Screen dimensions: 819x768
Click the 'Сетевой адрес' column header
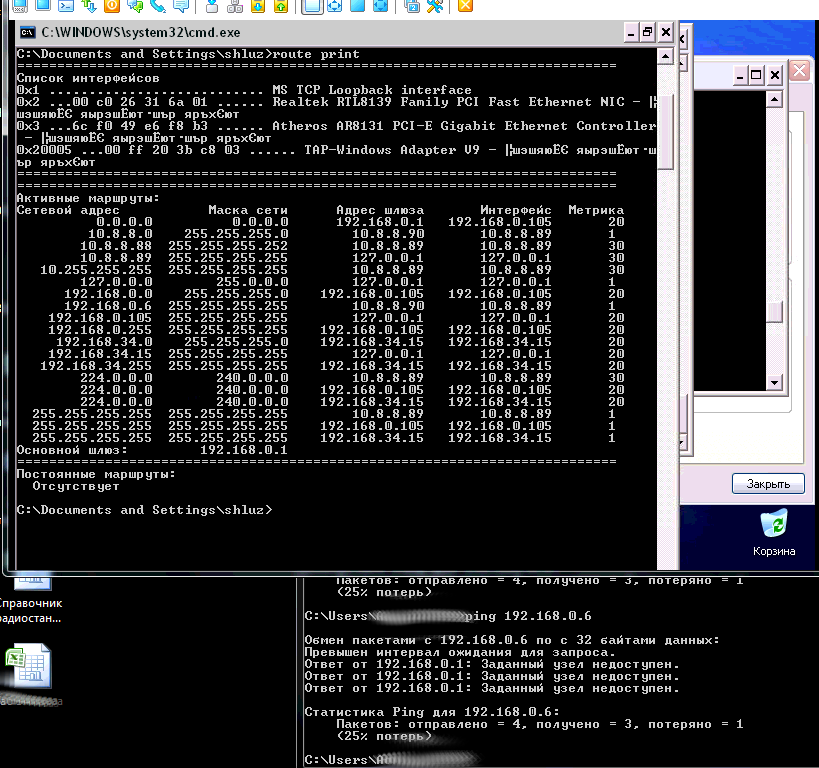(68, 211)
